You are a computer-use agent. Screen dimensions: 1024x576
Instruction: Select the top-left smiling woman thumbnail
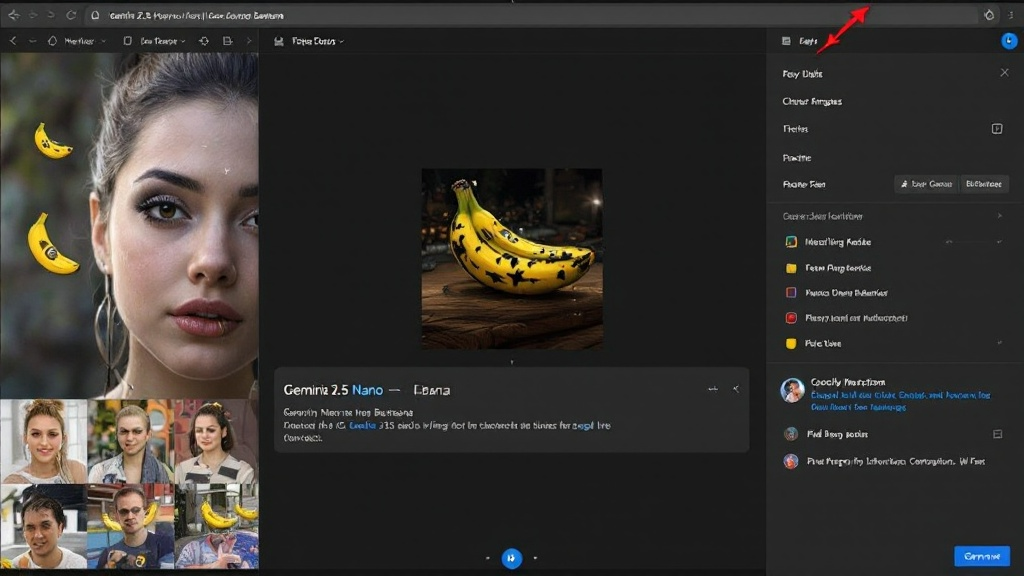[x=43, y=441]
